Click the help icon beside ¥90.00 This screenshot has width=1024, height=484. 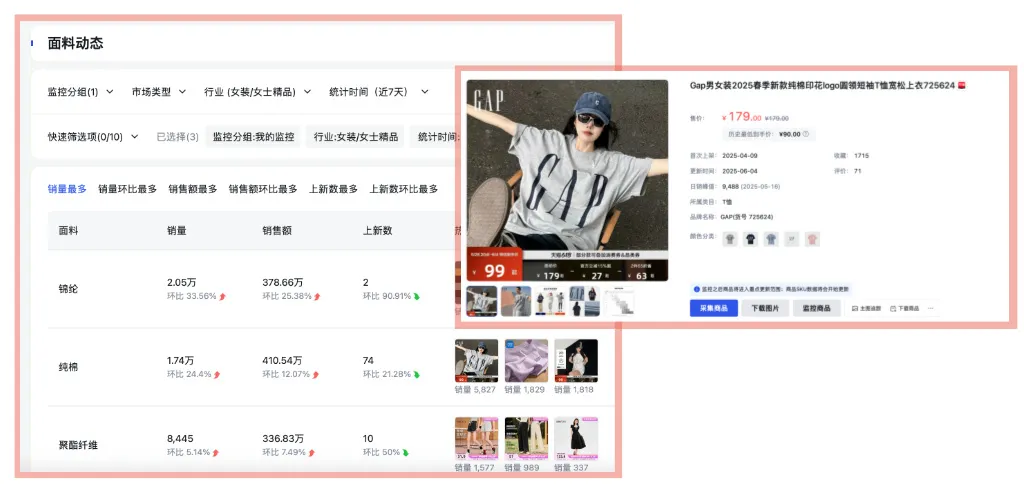point(806,134)
